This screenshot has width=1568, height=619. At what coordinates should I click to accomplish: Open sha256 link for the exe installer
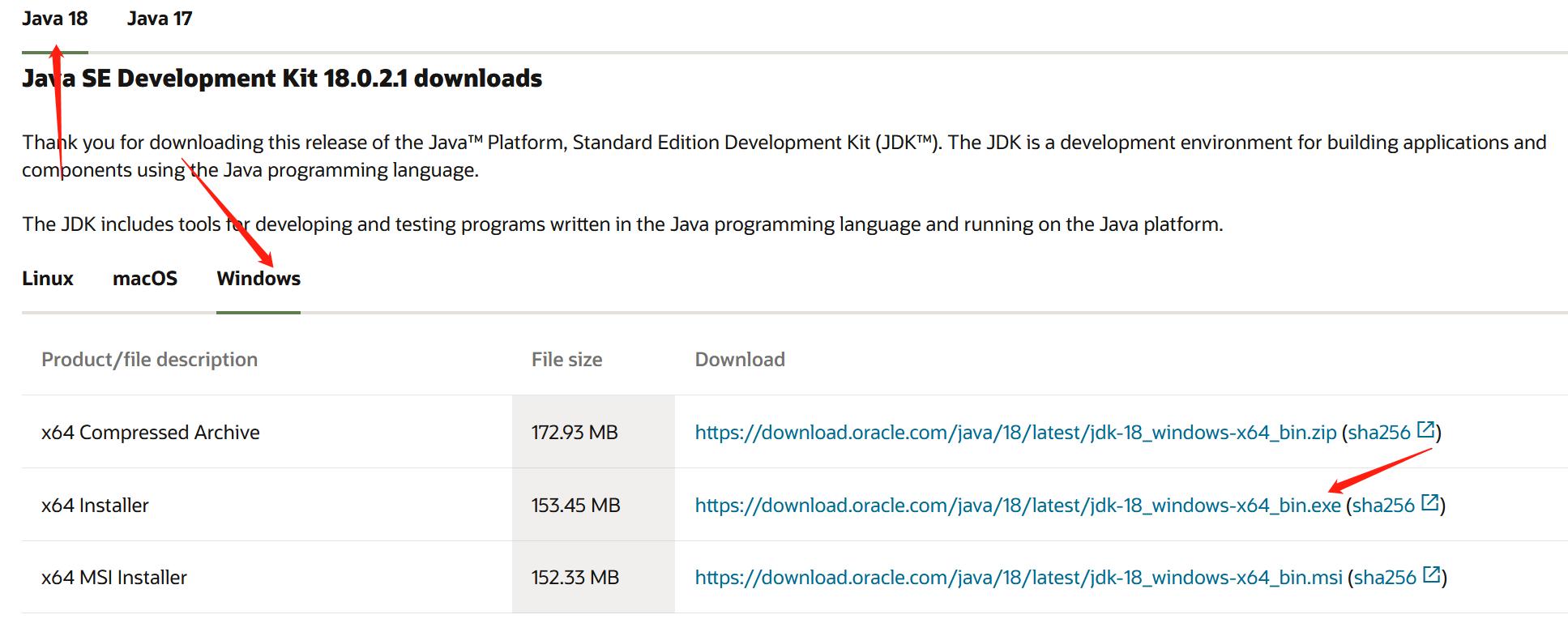(1383, 506)
